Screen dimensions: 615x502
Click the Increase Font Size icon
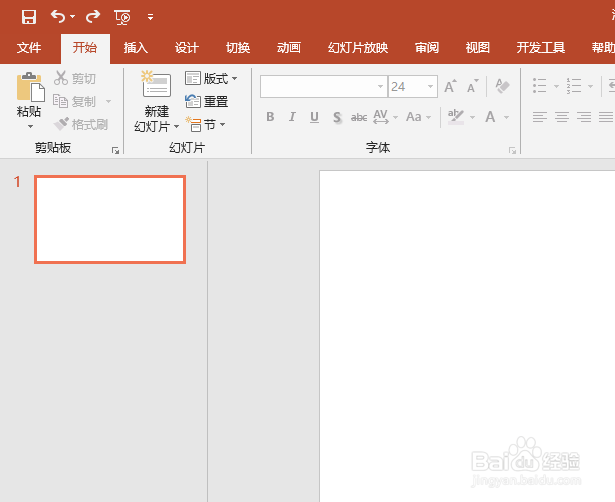[x=450, y=86]
